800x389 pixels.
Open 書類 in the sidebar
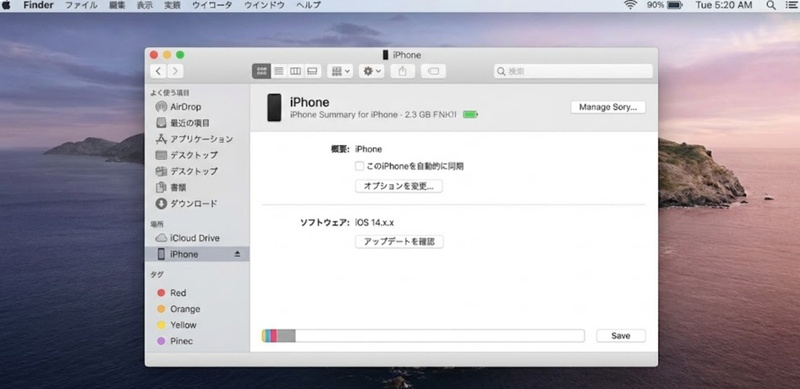point(197,187)
